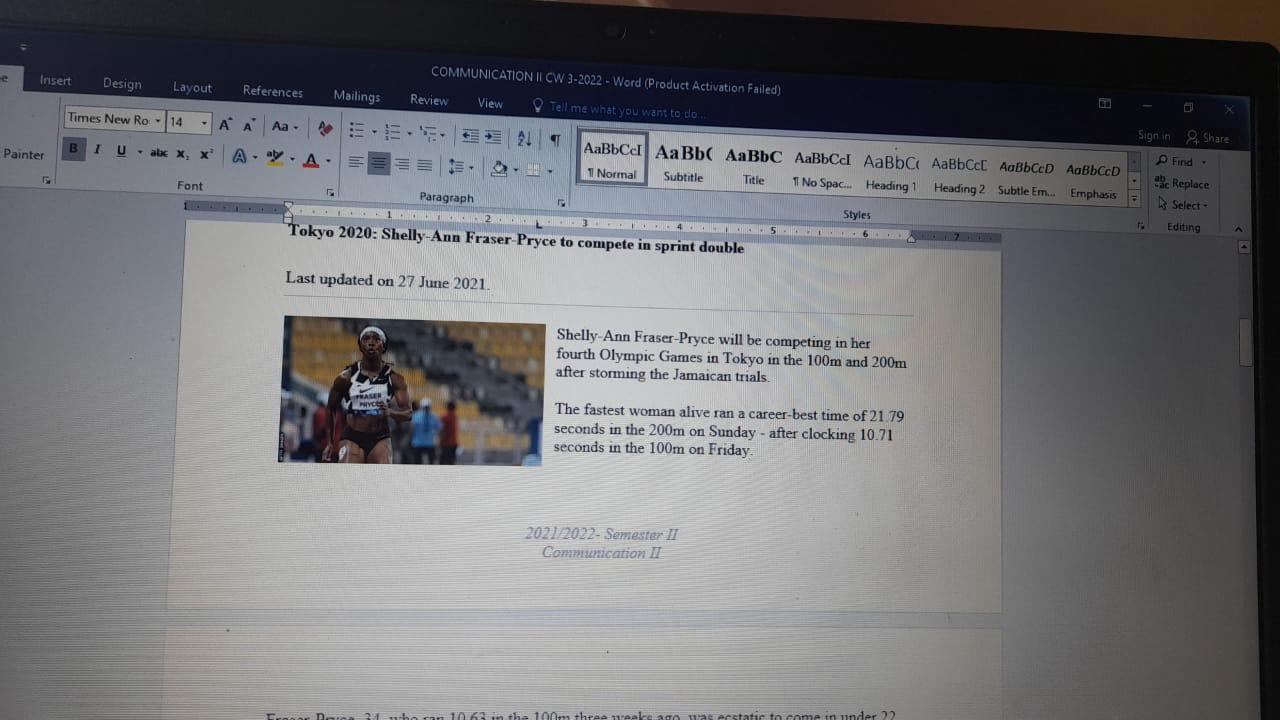Apply bulleted list

click(356, 130)
